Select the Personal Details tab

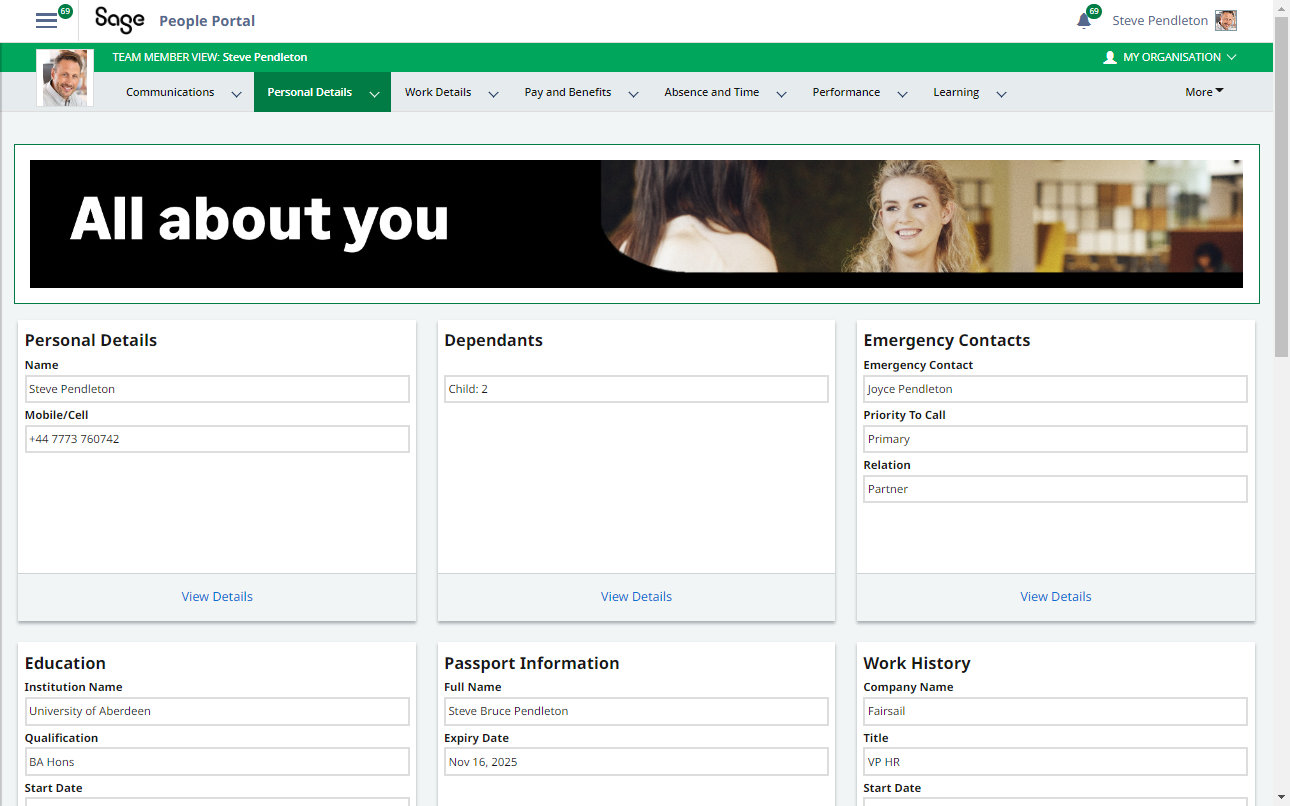310,92
